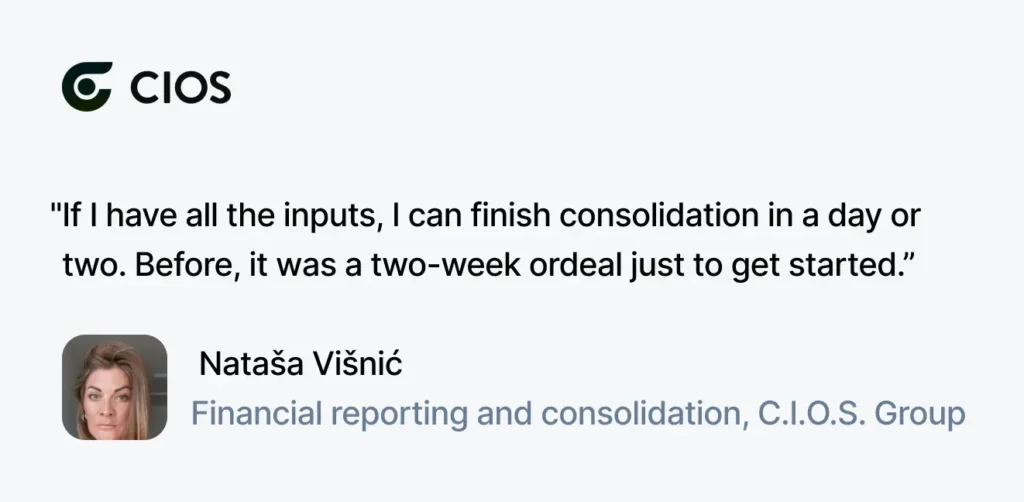Click the CIOS wordmark text
Screen dimensions: 1024x502
click(x=181, y=87)
